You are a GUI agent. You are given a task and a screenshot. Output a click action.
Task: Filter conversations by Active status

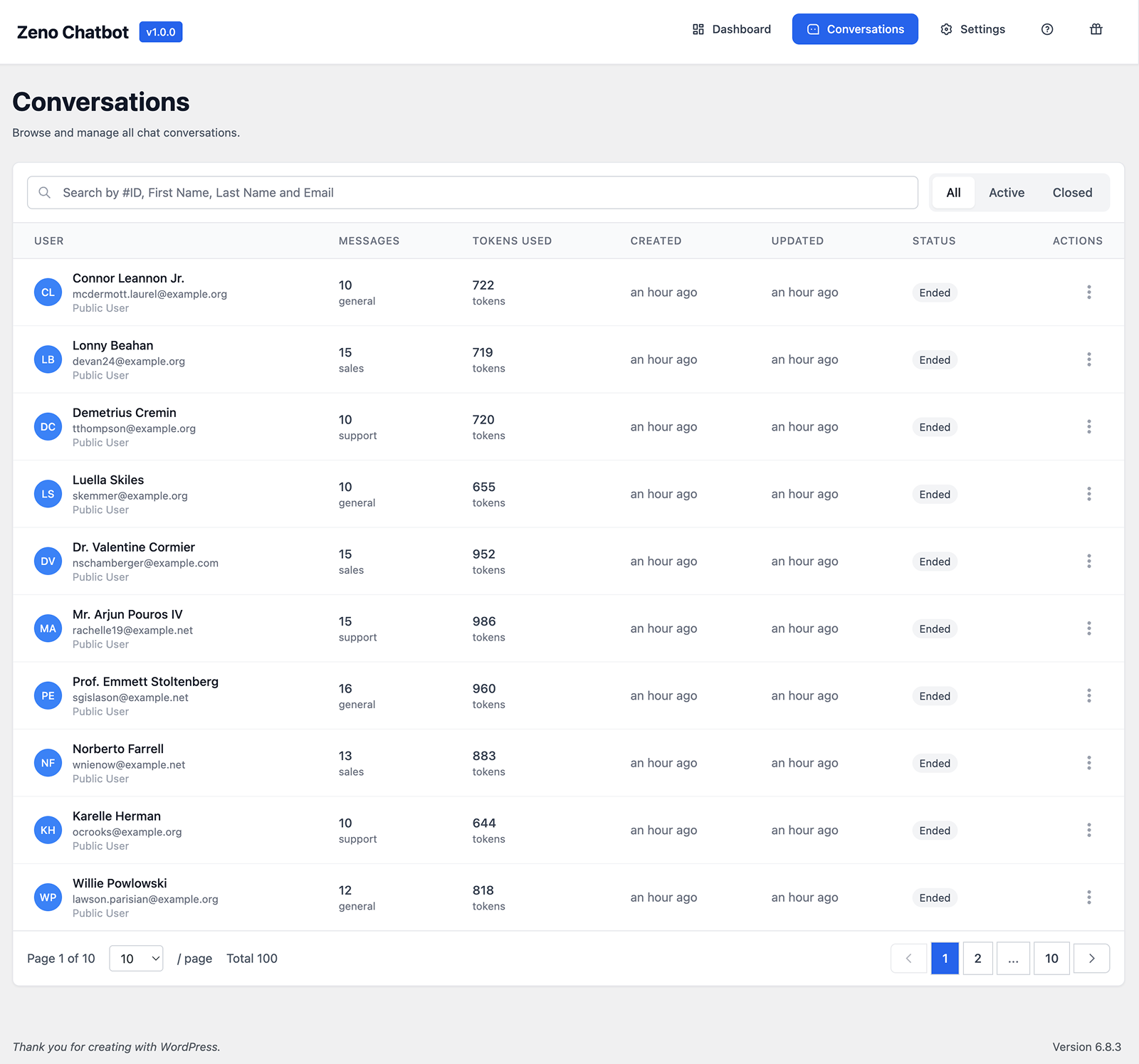(x=1006, y=193)
